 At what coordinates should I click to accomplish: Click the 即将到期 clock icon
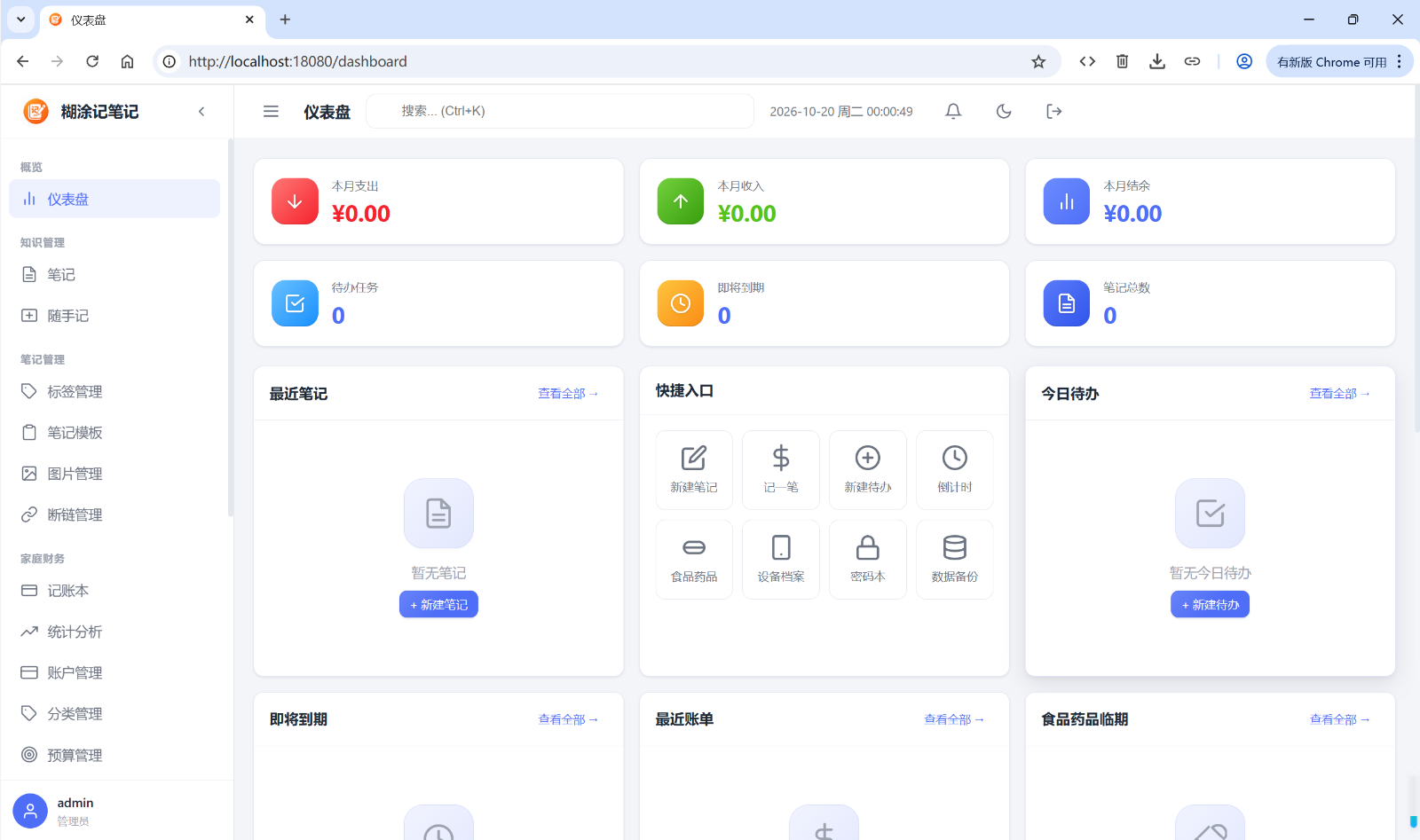(x=681, y=303)
